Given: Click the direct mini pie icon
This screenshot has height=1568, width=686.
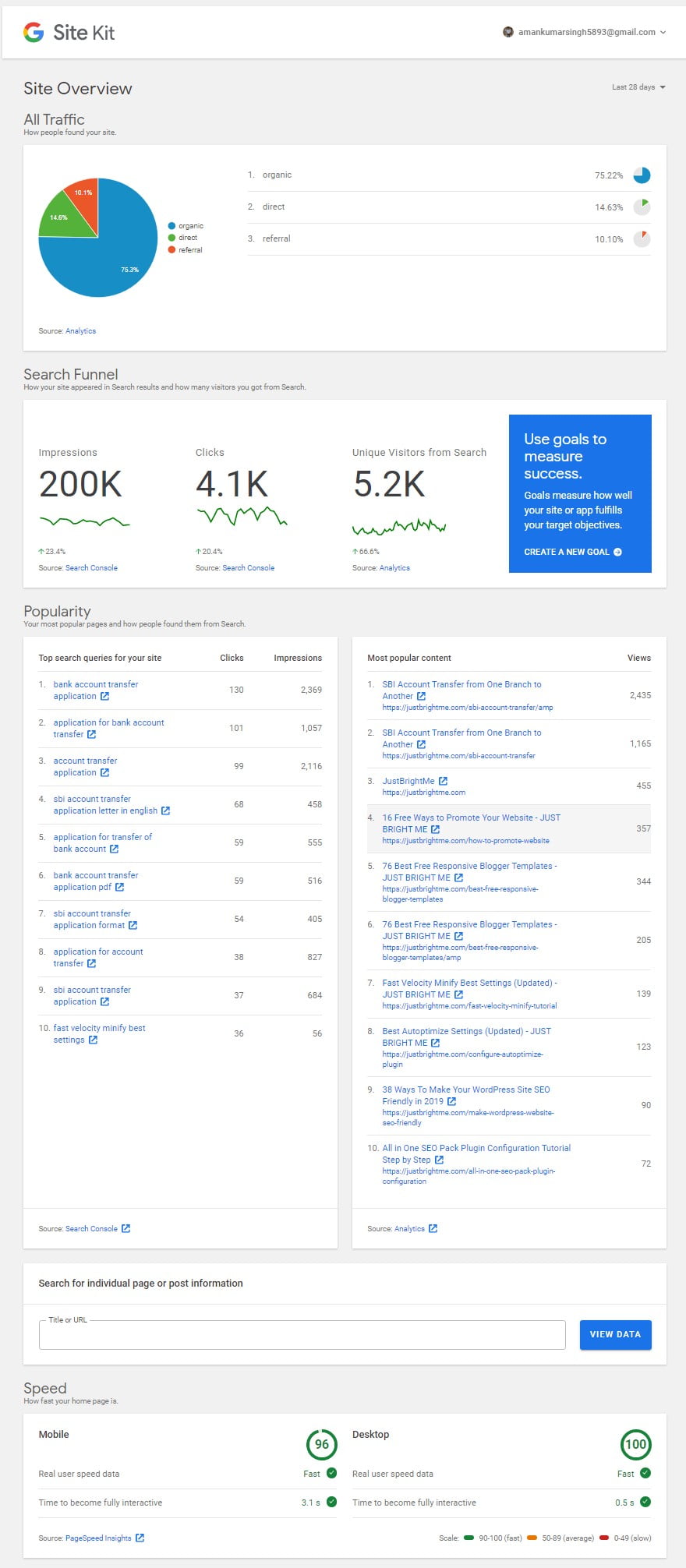Looking at the screenshot, I should tap(642, 207).
